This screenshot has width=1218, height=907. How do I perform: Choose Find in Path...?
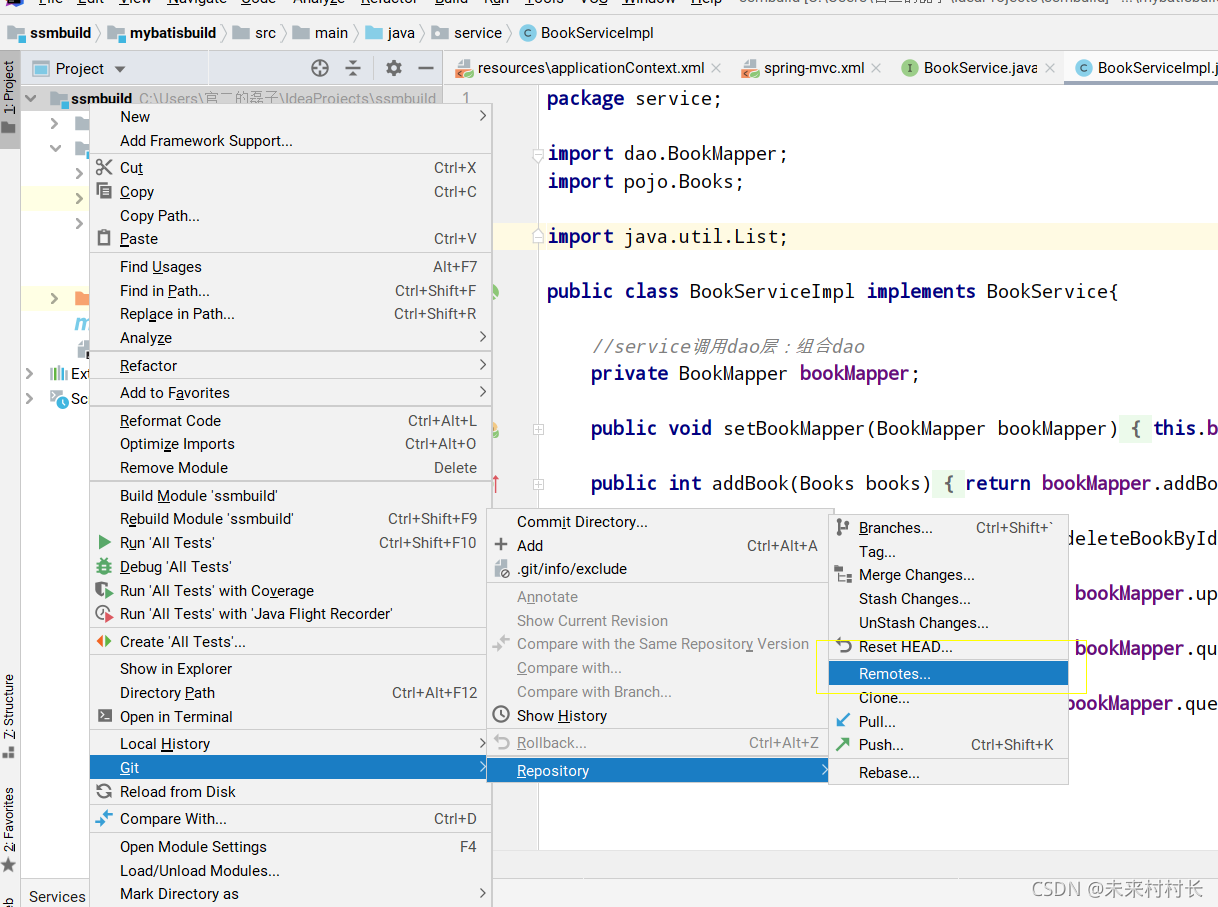pos(291,291)
